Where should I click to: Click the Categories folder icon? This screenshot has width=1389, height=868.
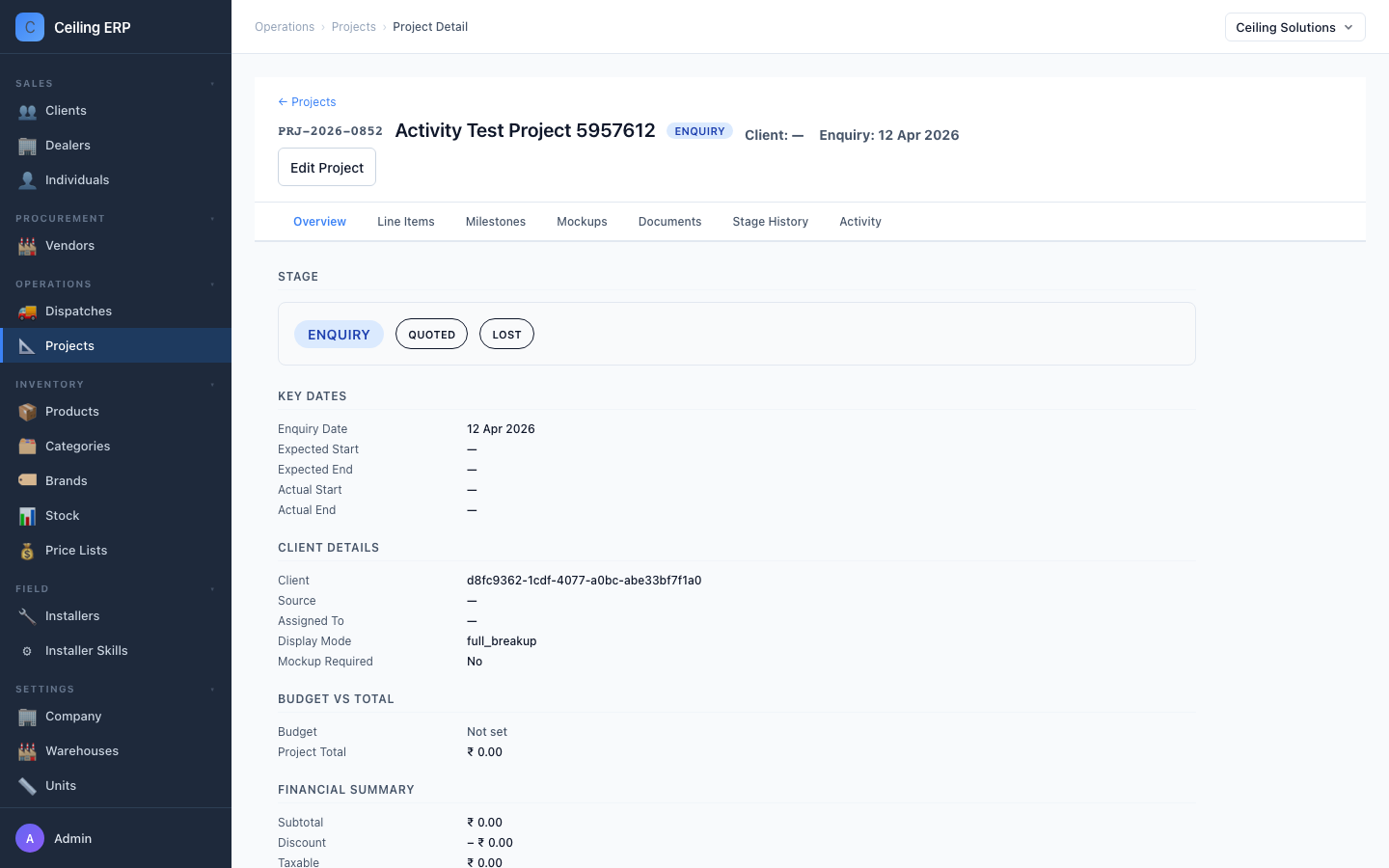point(27,447)
